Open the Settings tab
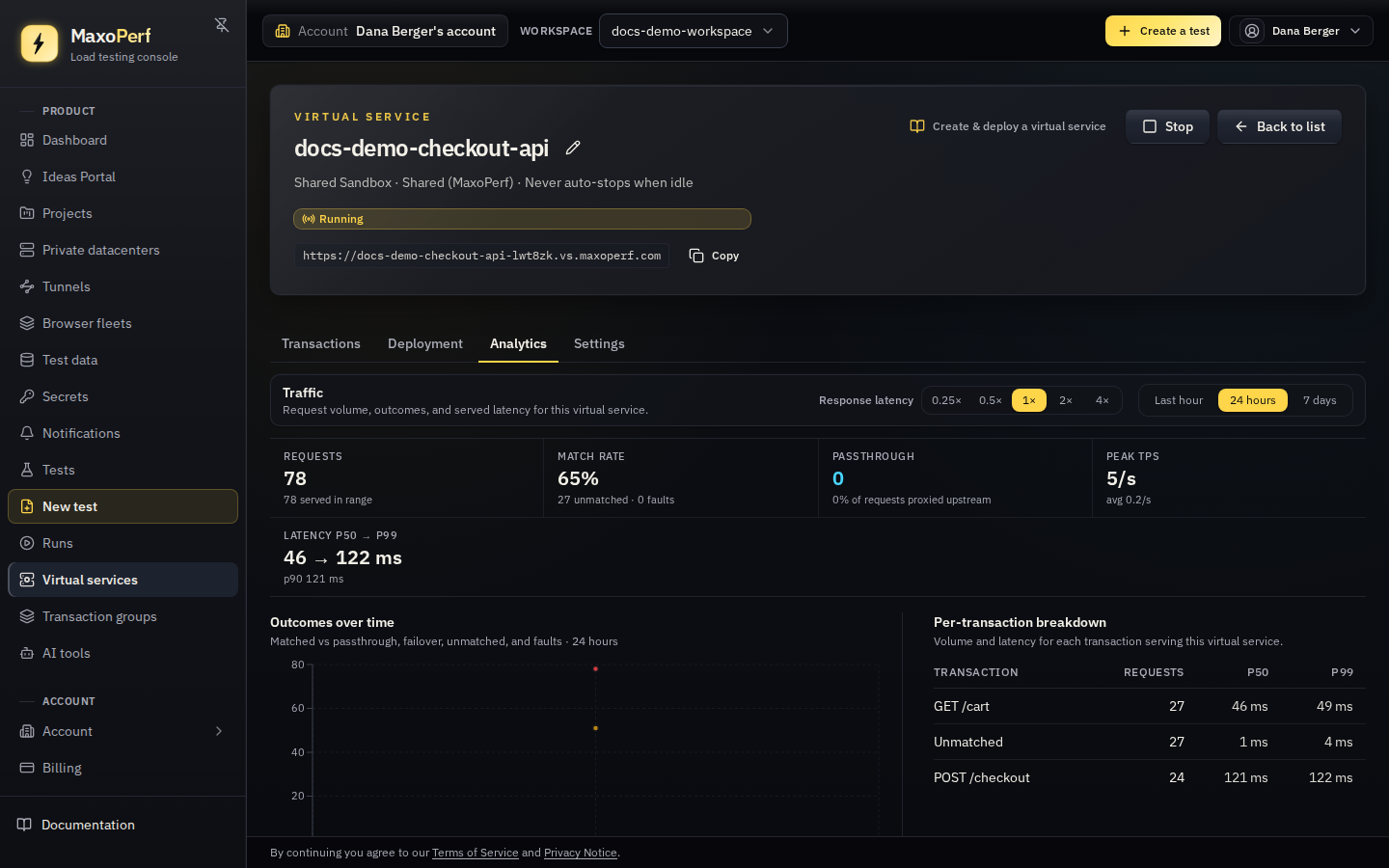 (599, 343)
